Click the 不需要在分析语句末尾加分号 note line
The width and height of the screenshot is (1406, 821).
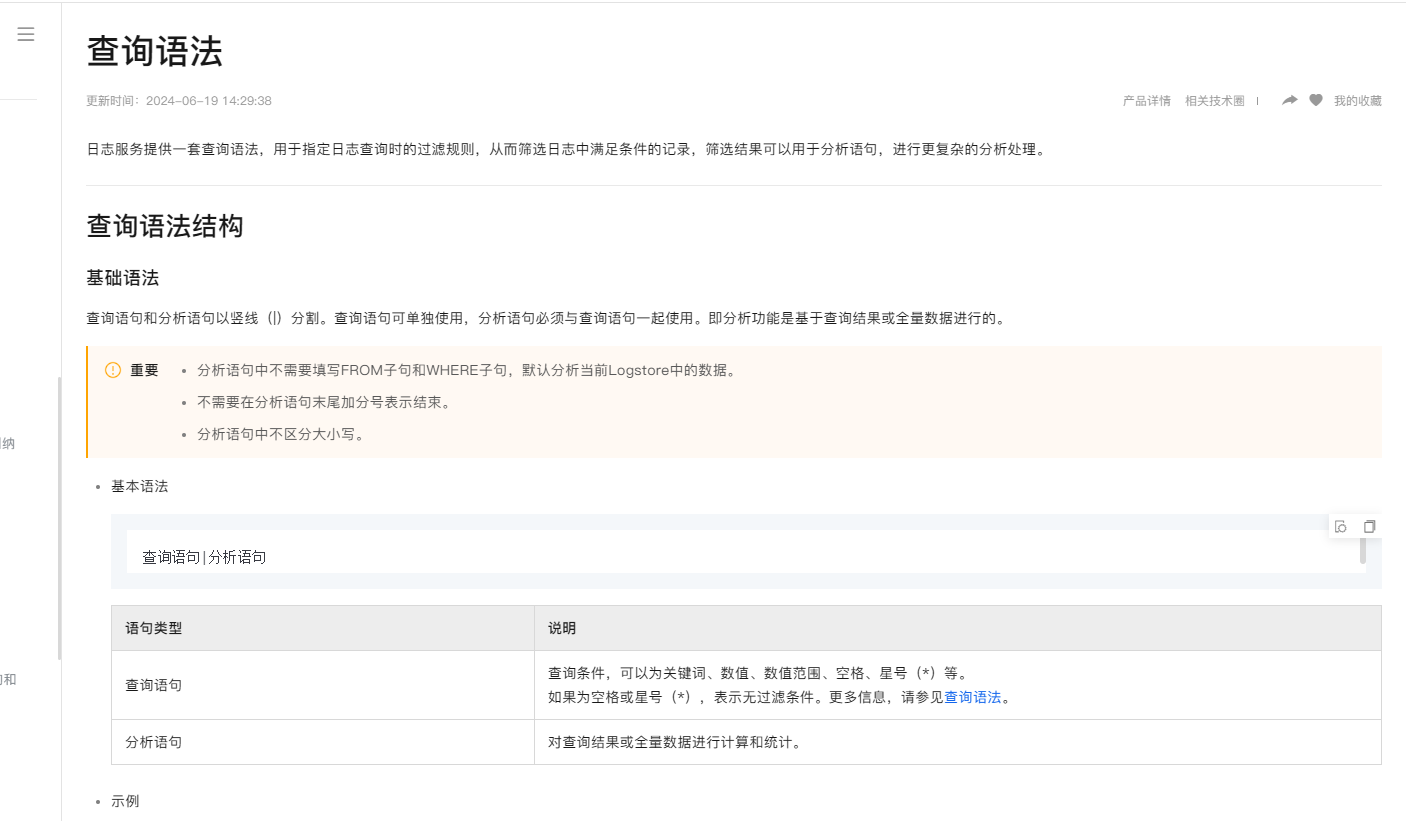(x=324, y=402)
